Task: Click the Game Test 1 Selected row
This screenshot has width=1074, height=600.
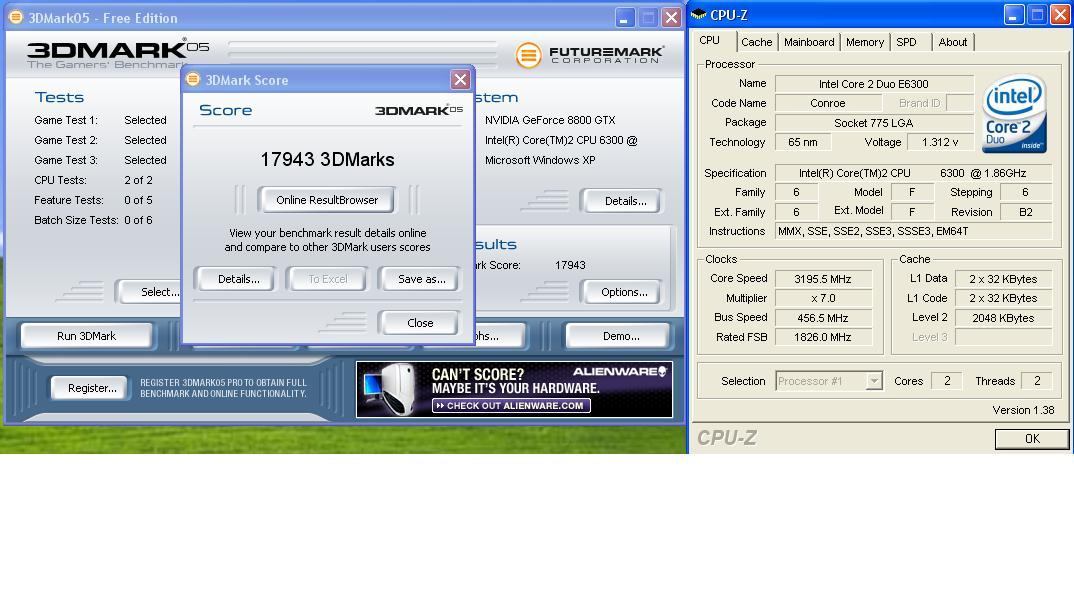Action: pos(101,120)
